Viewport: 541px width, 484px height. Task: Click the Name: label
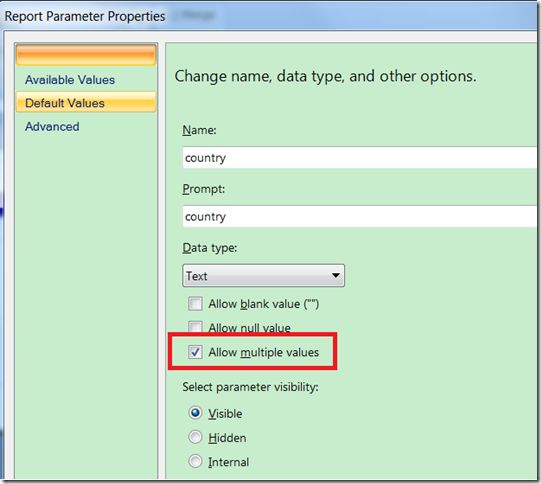coord(199,130)
